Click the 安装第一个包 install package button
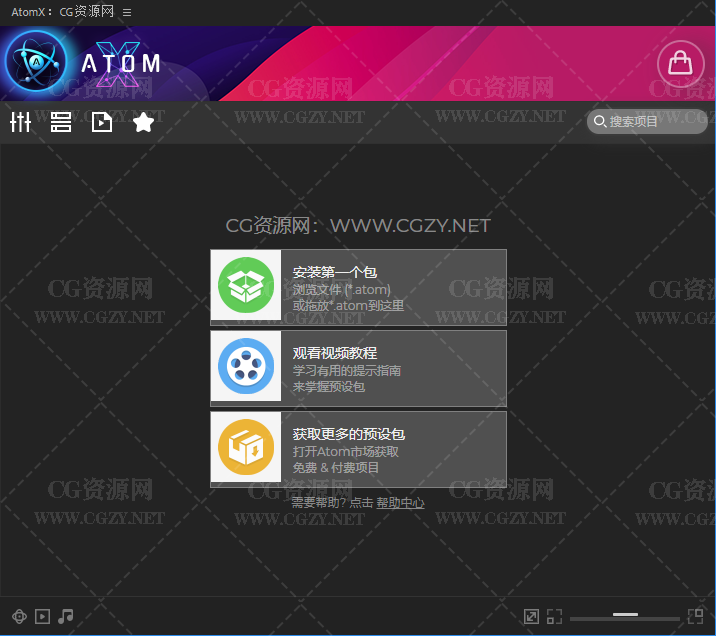716x636 pixels. 358,287
